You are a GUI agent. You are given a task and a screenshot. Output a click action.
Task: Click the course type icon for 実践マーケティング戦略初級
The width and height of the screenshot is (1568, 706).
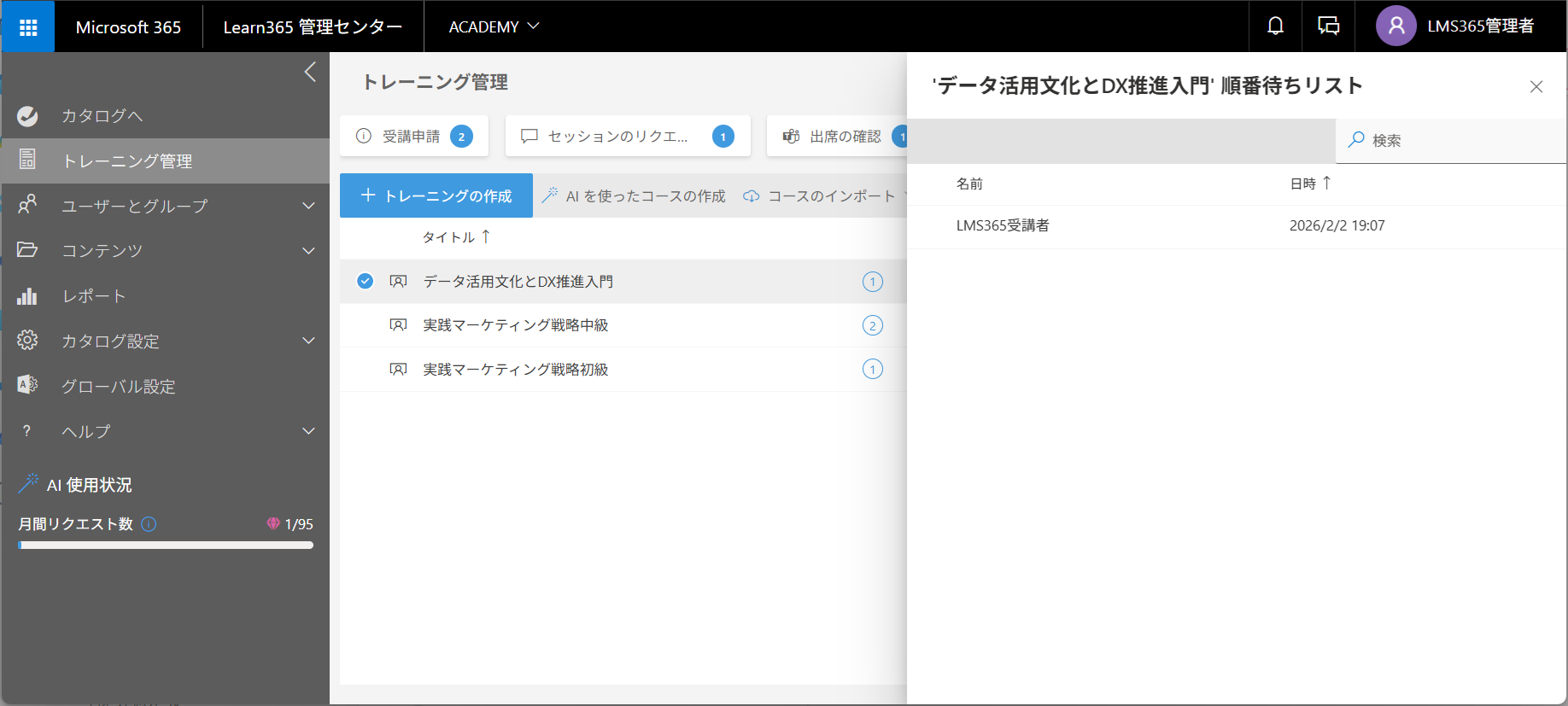point(398,369)
